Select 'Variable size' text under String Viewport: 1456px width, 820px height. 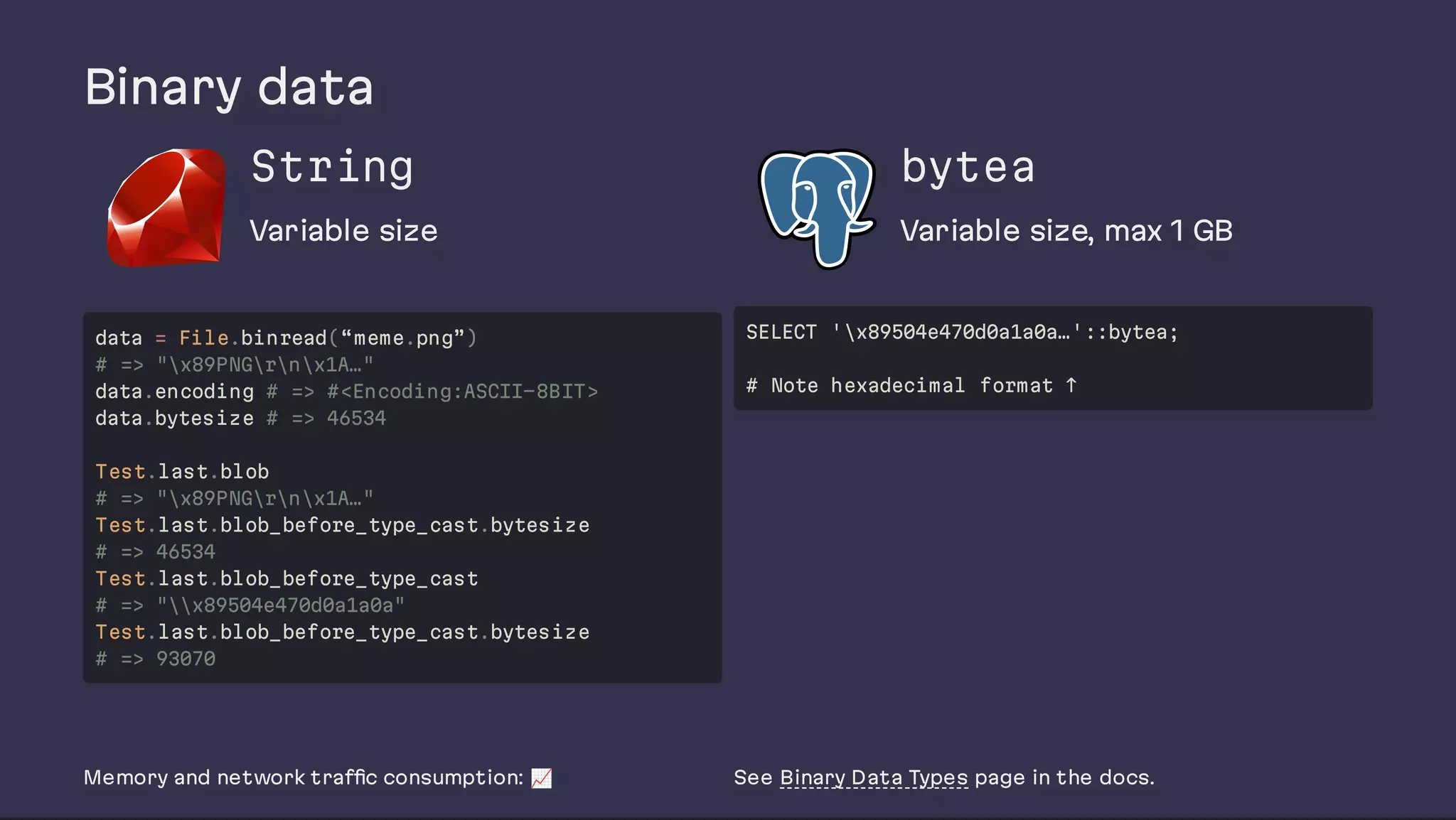point(343,231)
